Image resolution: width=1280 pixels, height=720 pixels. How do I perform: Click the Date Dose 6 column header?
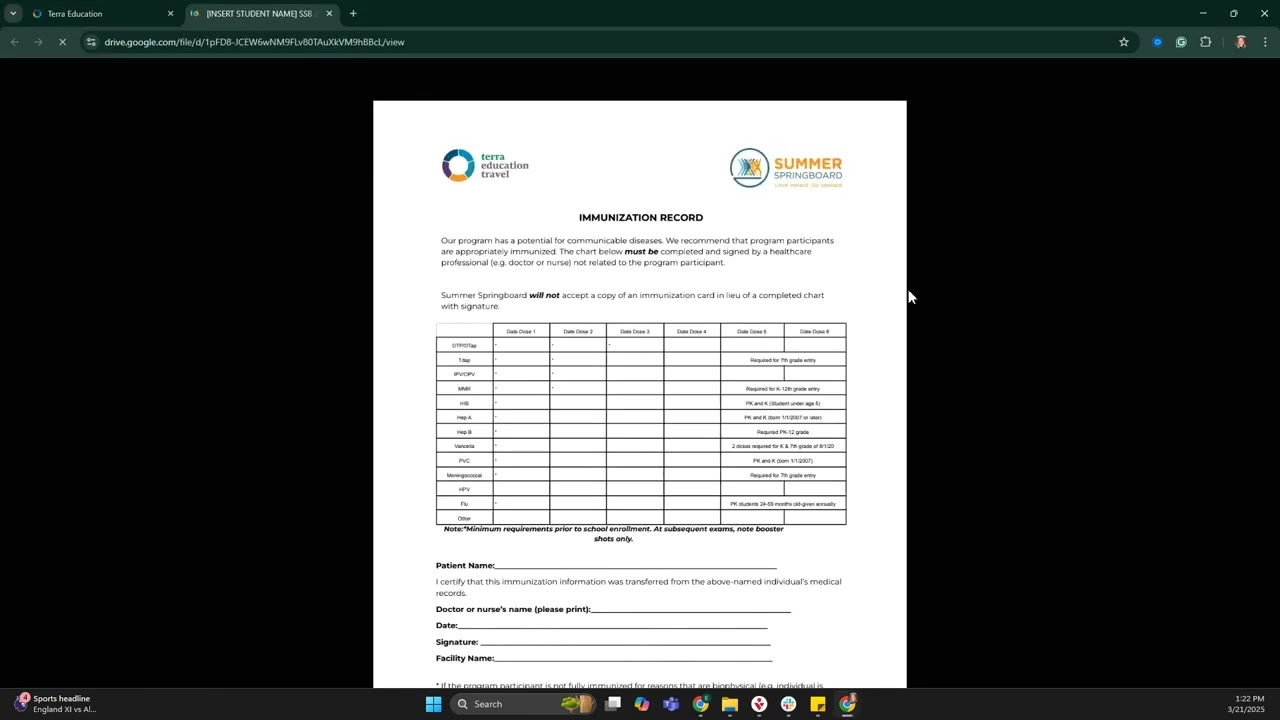[814, 331]
